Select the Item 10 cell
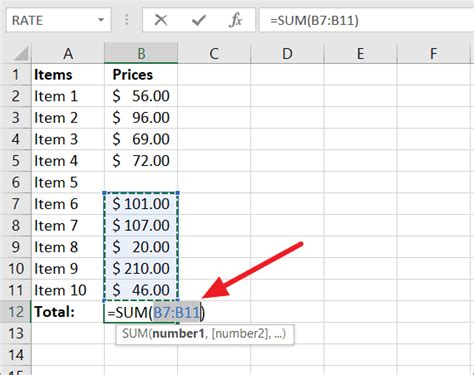This screenshot has width=474, height=375. (68, 290)
